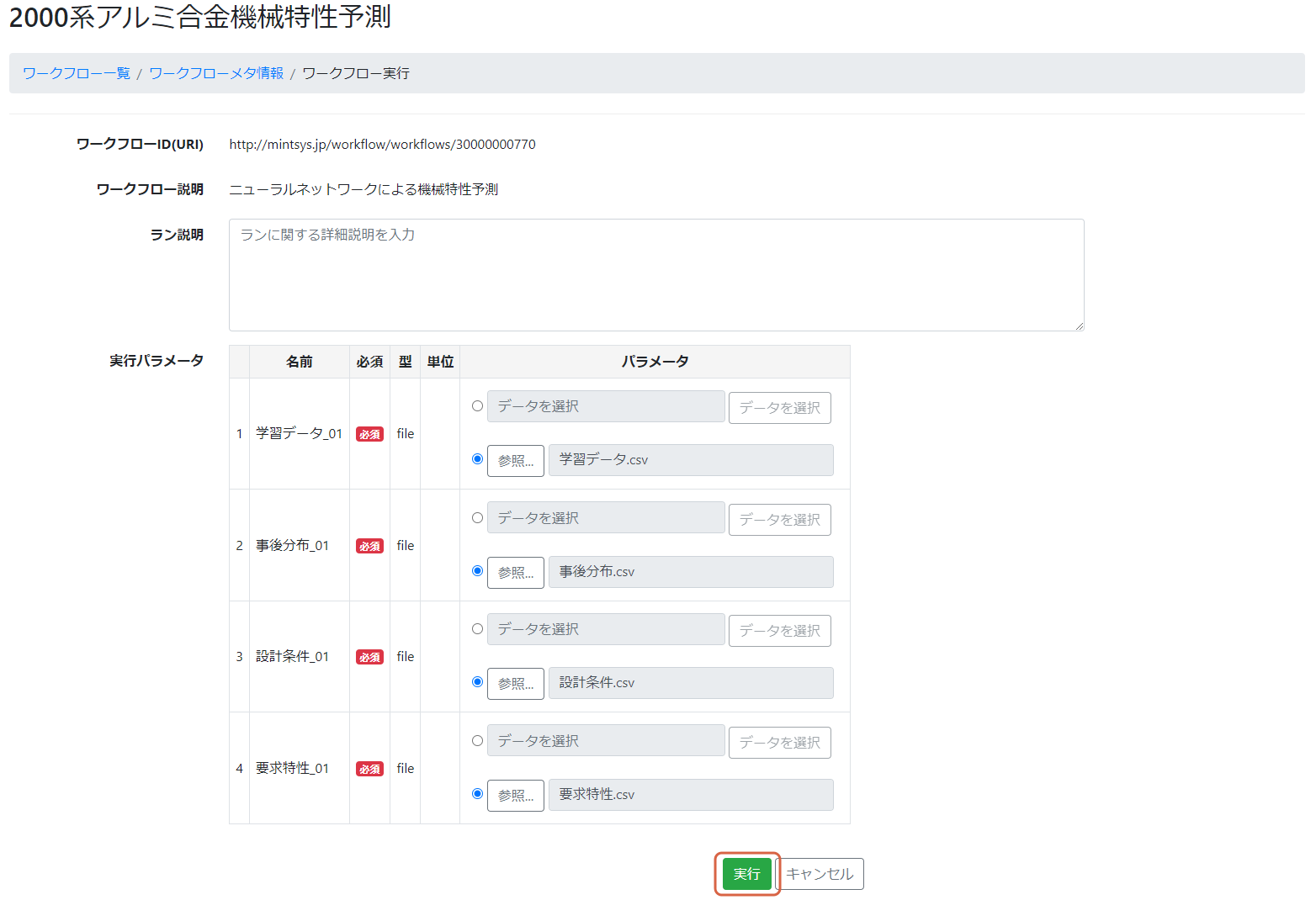Select data radio for 要求特性_01
The width and height of the screenshot is (1316, 900).
(478, 741)
